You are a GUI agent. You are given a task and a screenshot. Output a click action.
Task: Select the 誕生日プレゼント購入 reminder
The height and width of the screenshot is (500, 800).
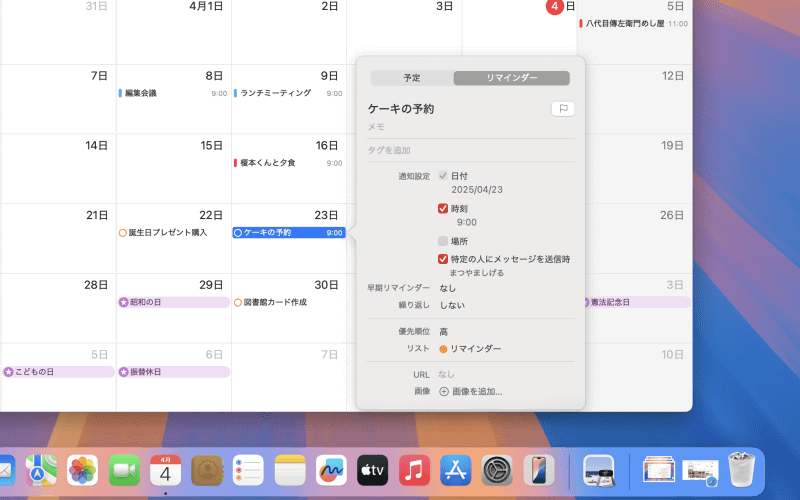click(x=168, y=233)
